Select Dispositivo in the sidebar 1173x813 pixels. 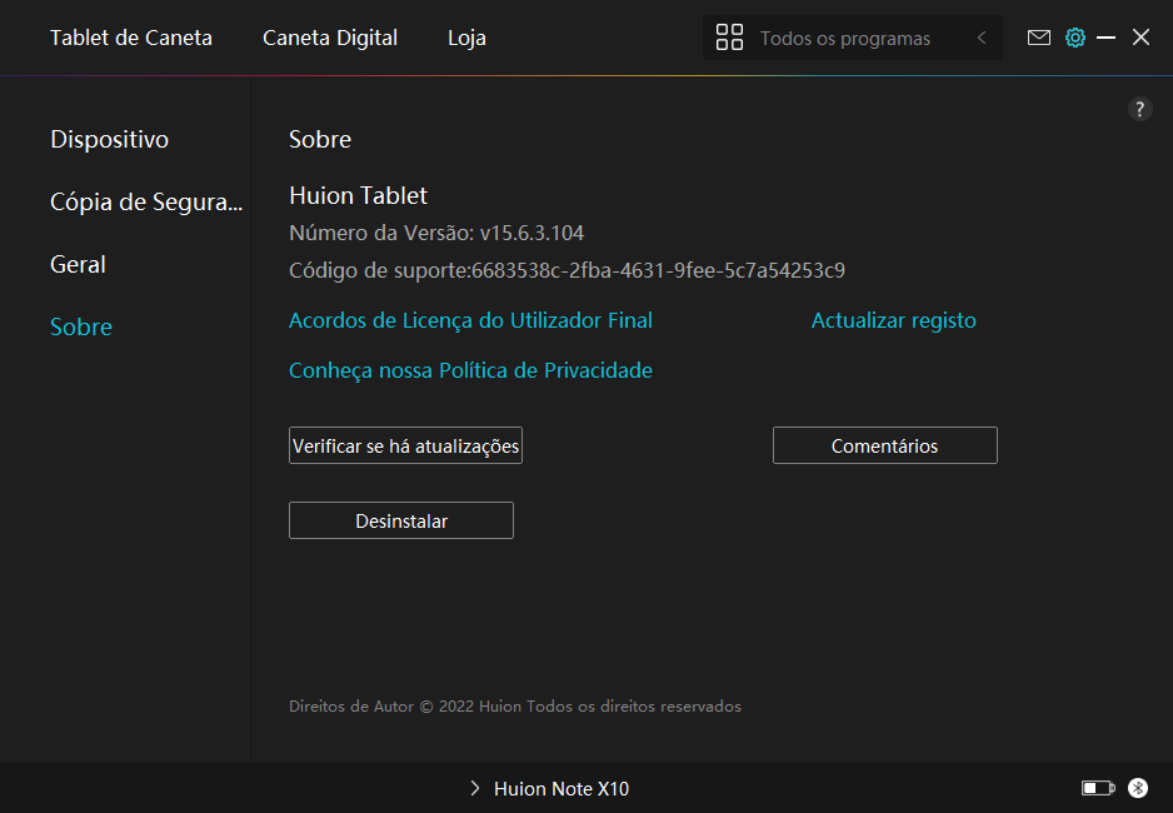click(x=109, y=139)
